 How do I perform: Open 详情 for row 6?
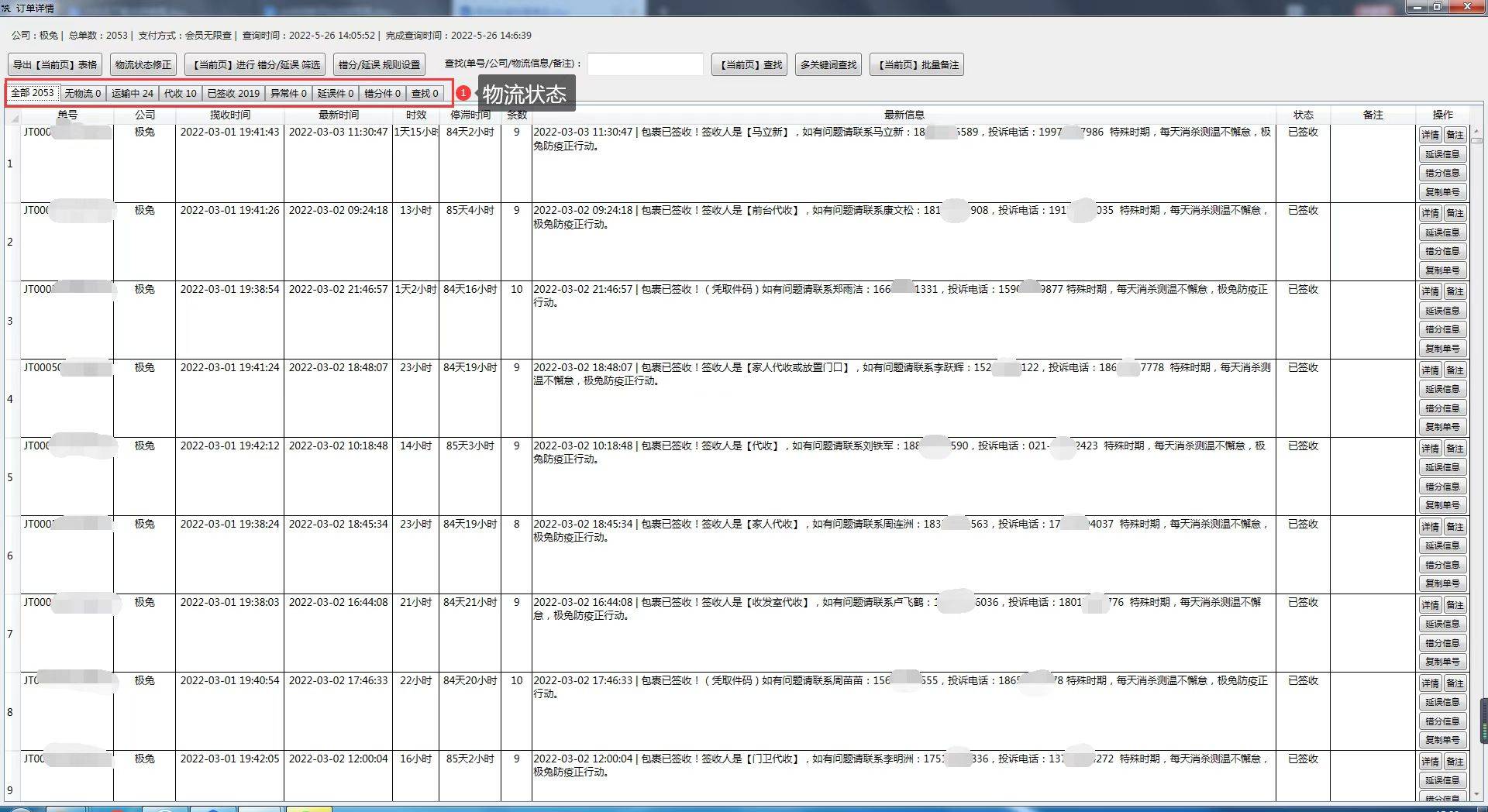click(1430, 527)
